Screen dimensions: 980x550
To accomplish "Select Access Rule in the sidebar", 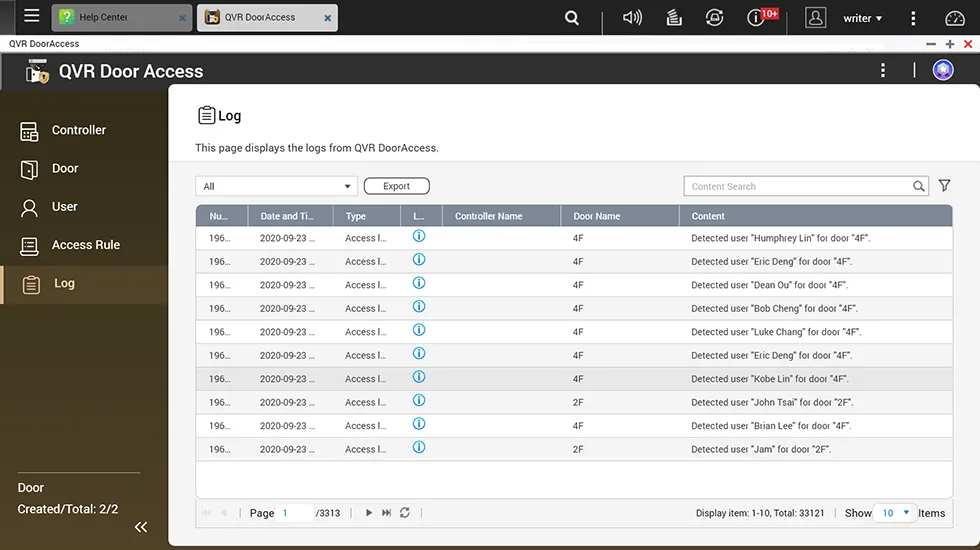I will [85, 245].
